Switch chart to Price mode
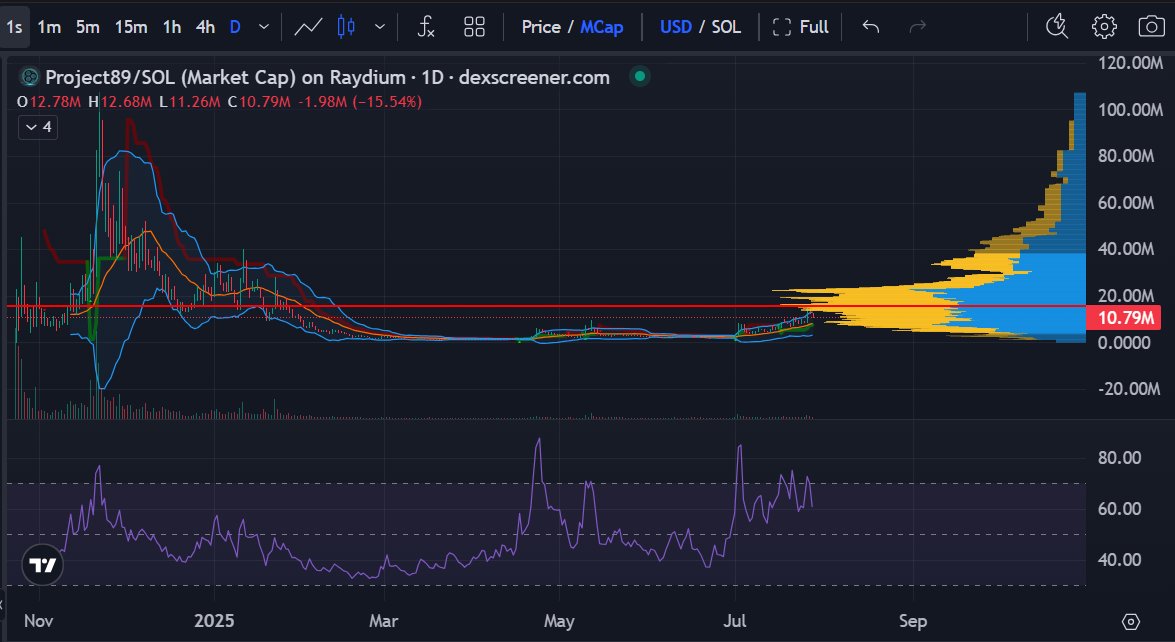Image resolution: width=1175 pixels, height=642 pixels. click(541, 27)
